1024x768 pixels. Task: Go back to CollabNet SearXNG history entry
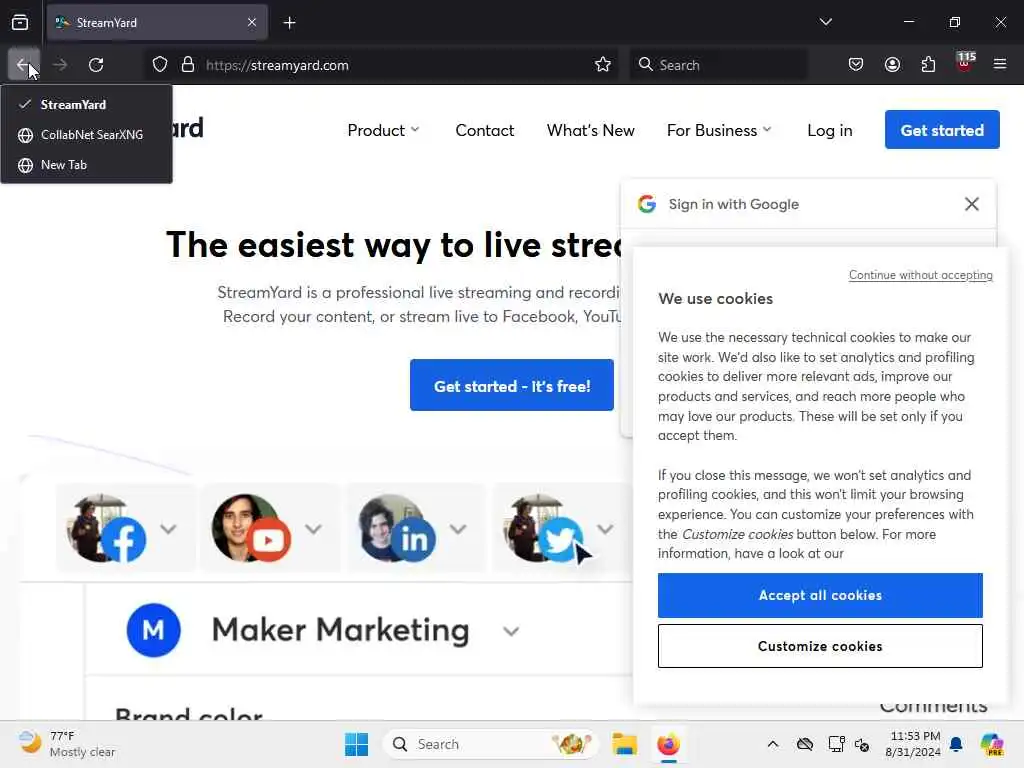(x=87, y=135)
